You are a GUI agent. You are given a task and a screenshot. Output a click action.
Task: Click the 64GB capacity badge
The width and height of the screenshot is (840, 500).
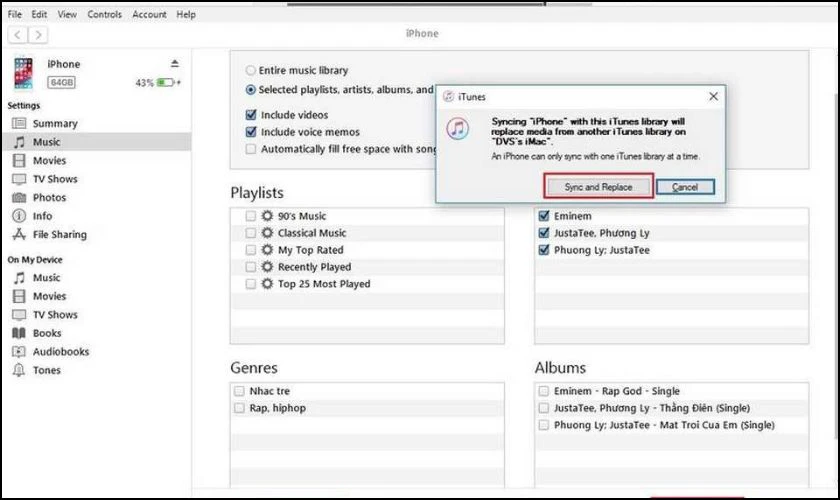(x=62, y=83)
